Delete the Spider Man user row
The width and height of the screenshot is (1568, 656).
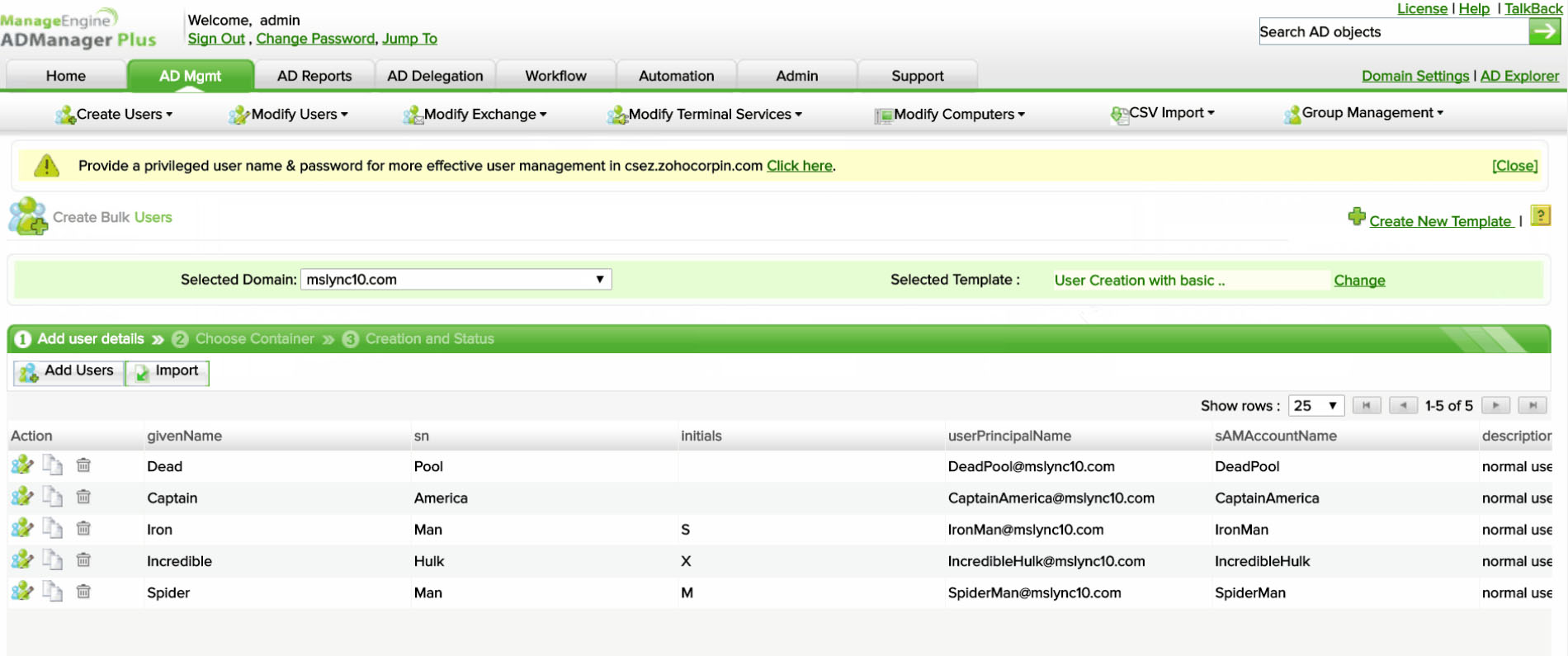[x=83, y=592]
